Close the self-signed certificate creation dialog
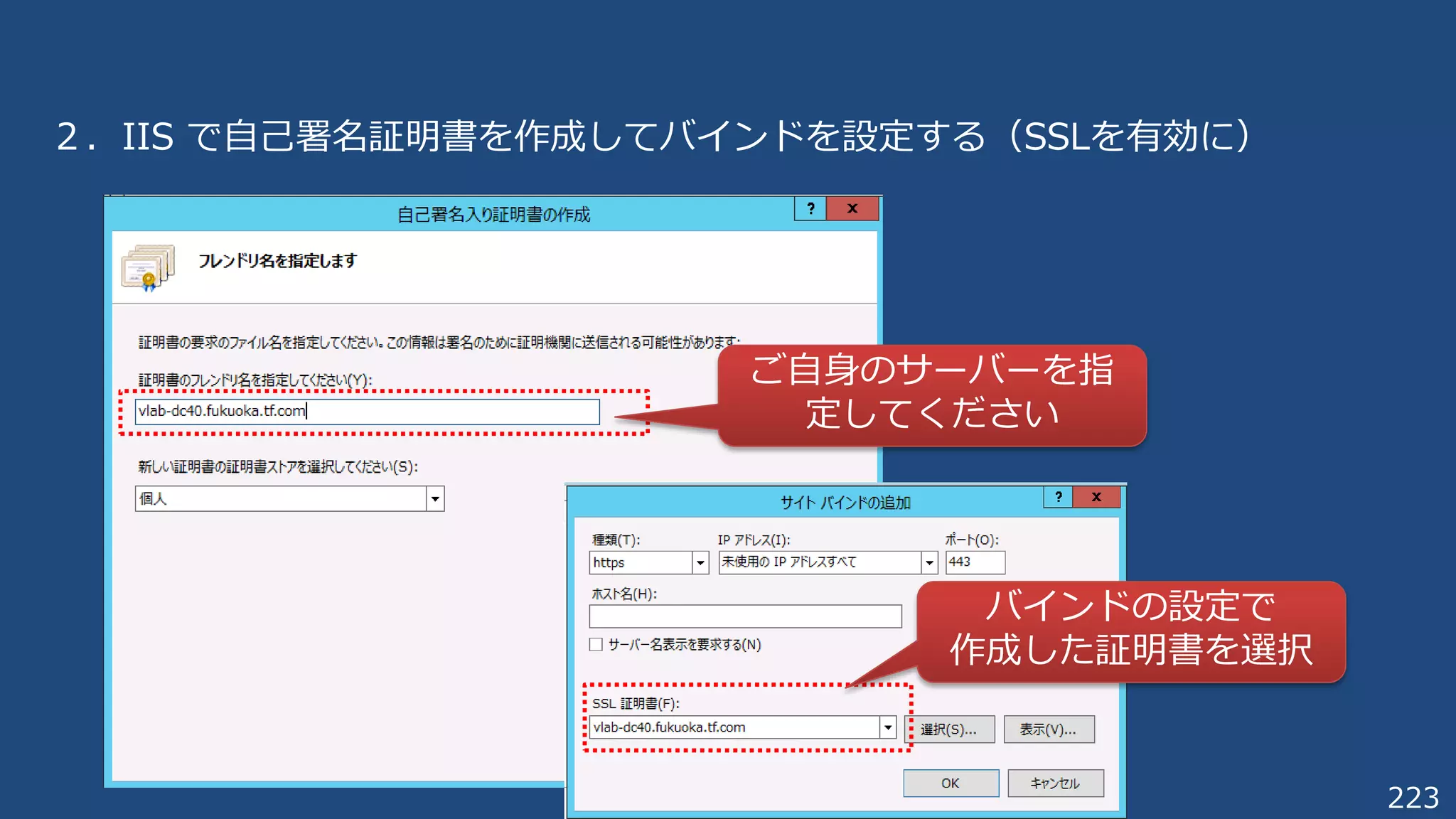The height and width of the screenshot is (819, 1456). [x=852, y=208]
